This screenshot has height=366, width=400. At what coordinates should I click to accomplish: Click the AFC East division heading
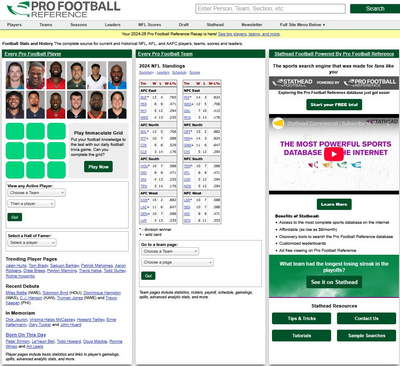tap(147, 91)
